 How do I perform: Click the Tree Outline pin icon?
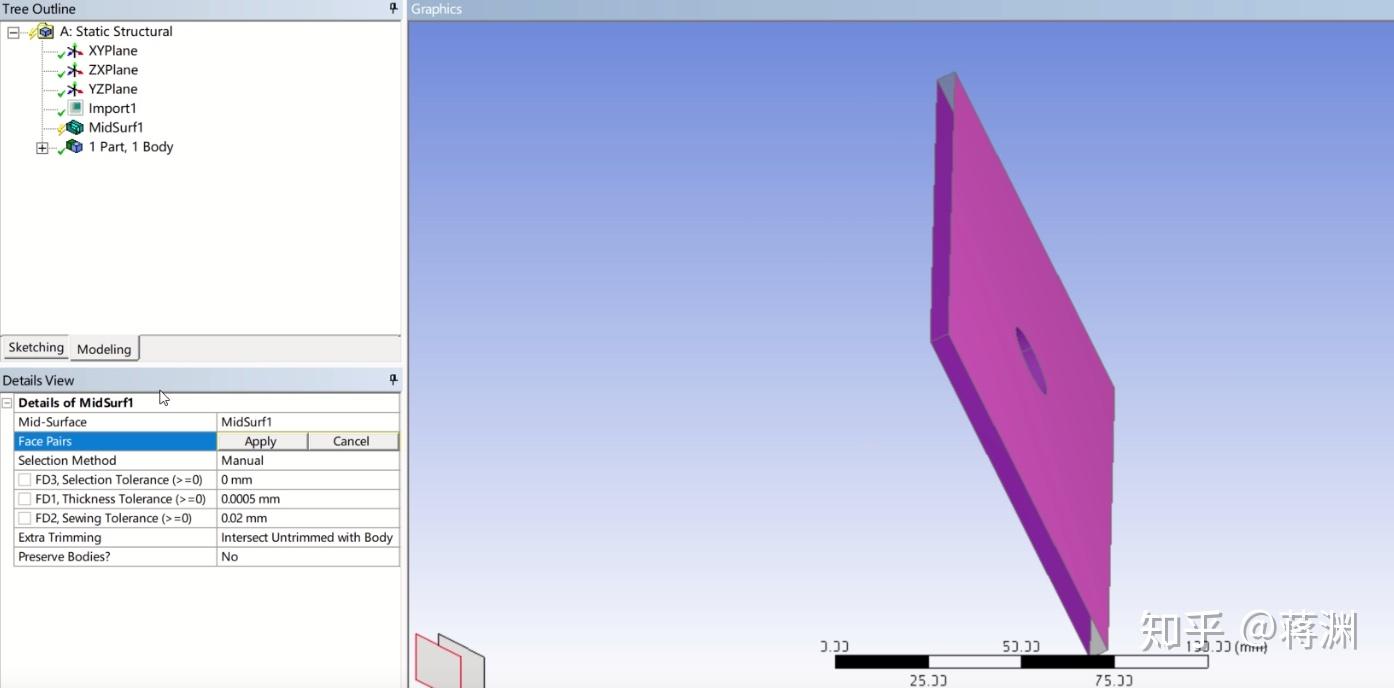pos(392,8)
